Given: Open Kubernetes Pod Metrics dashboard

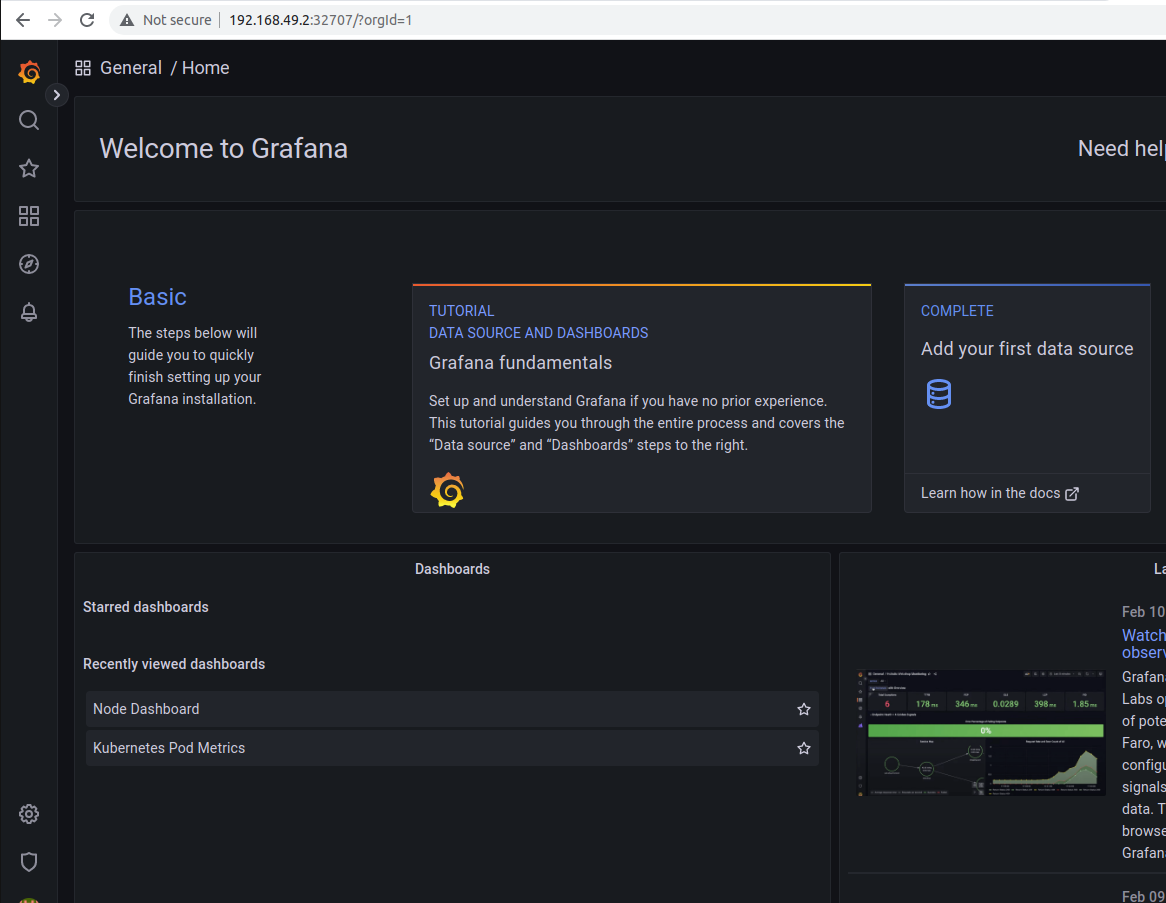Looking at the screenshot, I should 452,748.
